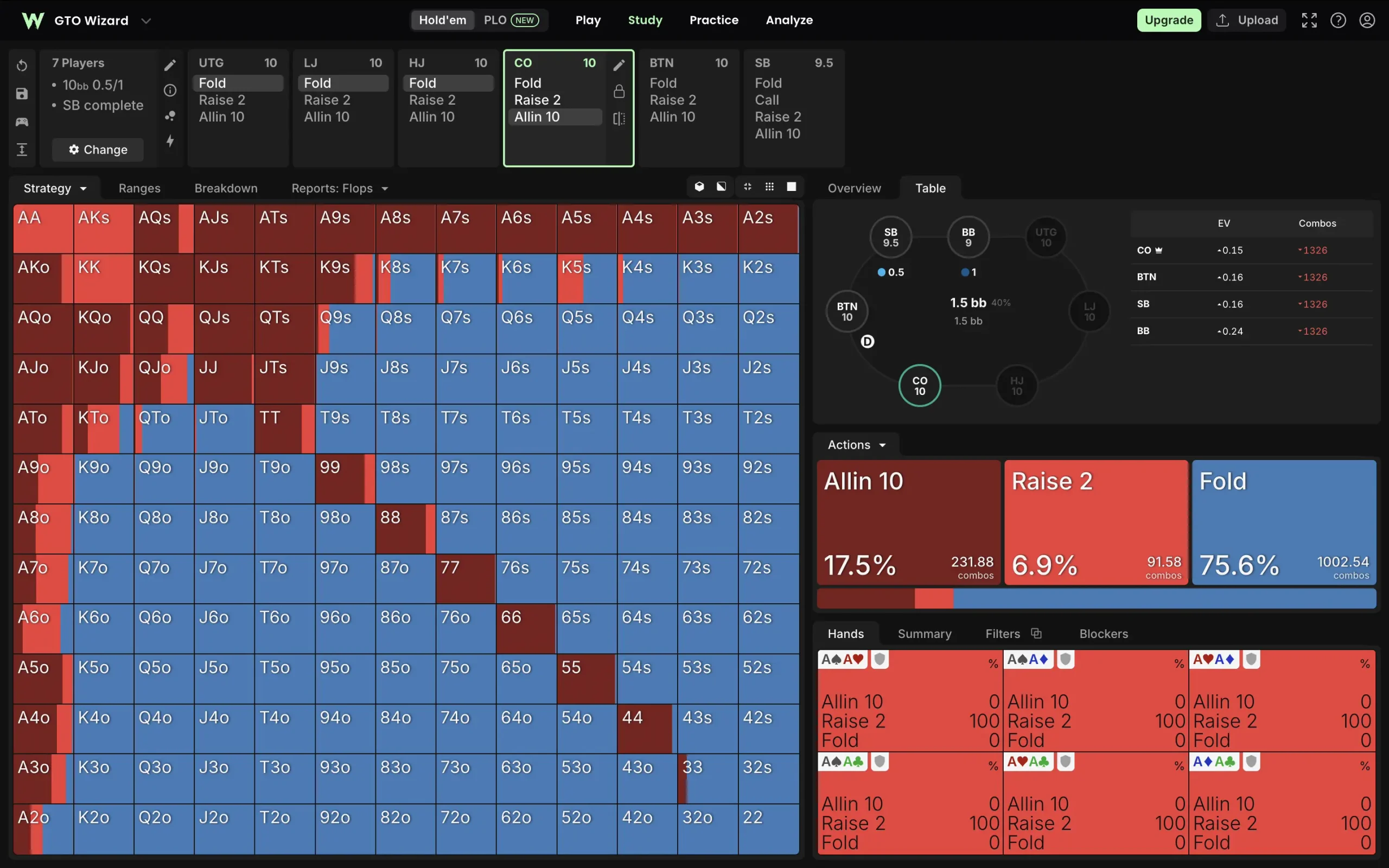
Task: Click the reset/undo arrow icon in left sidebar
Action: click(22, 66)
